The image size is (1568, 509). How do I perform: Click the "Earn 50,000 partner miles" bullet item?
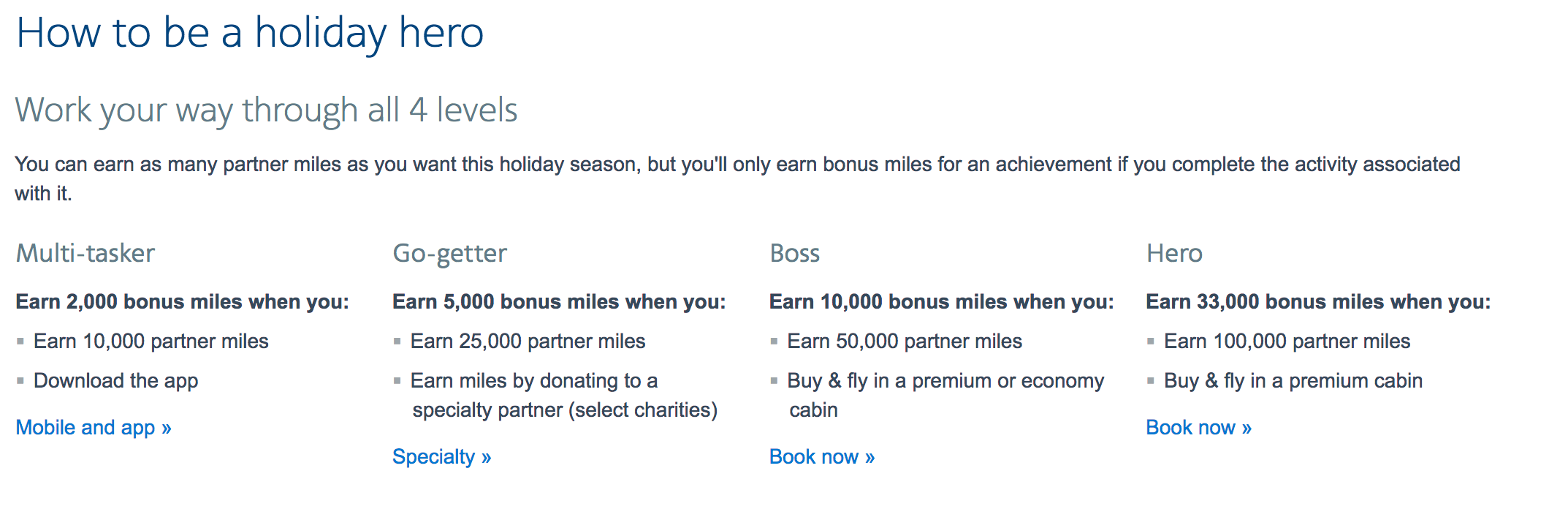point(905,341)
